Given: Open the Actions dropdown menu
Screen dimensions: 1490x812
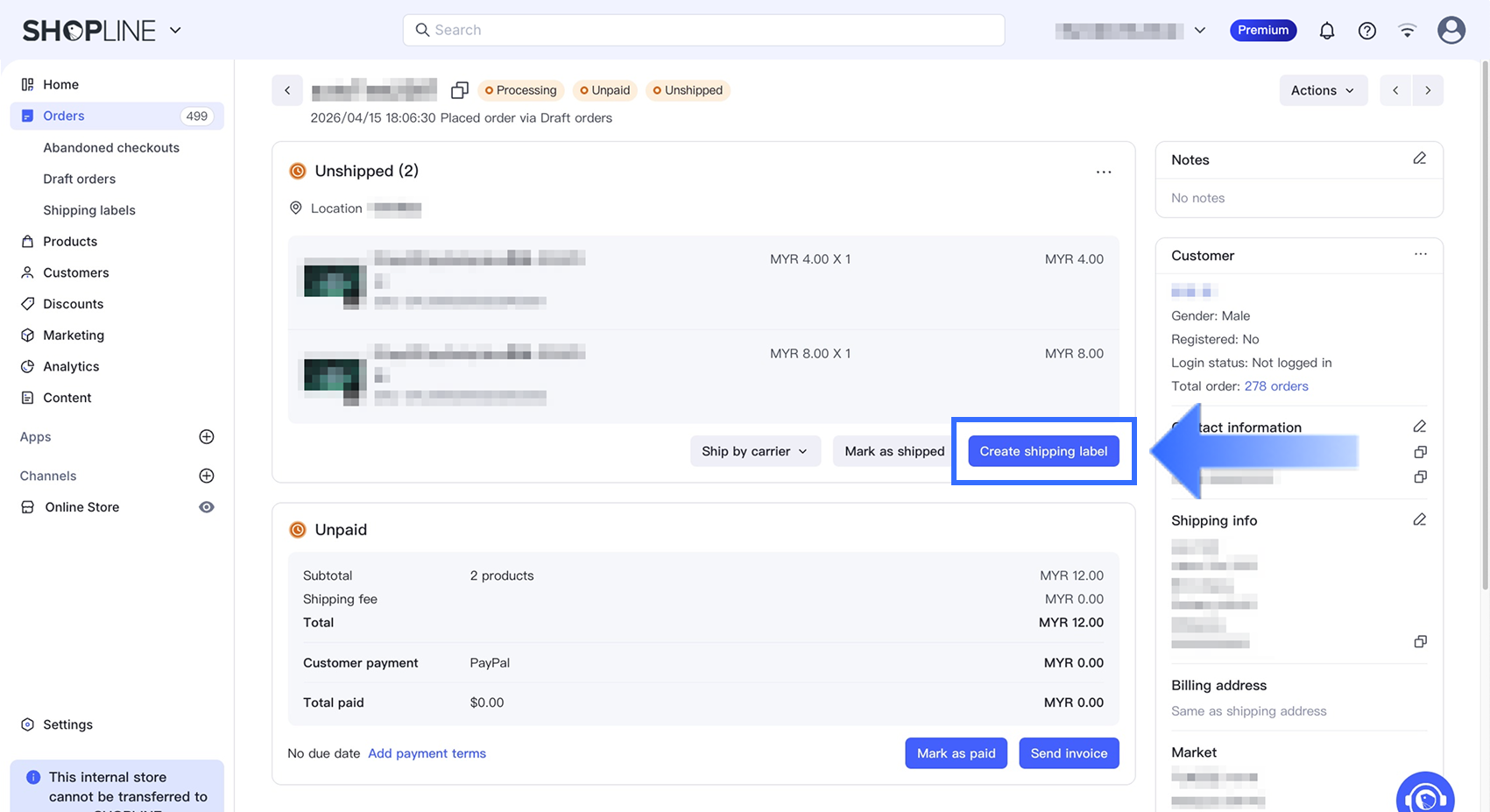Looking at the screenshot, I should tap(1322, 90).
